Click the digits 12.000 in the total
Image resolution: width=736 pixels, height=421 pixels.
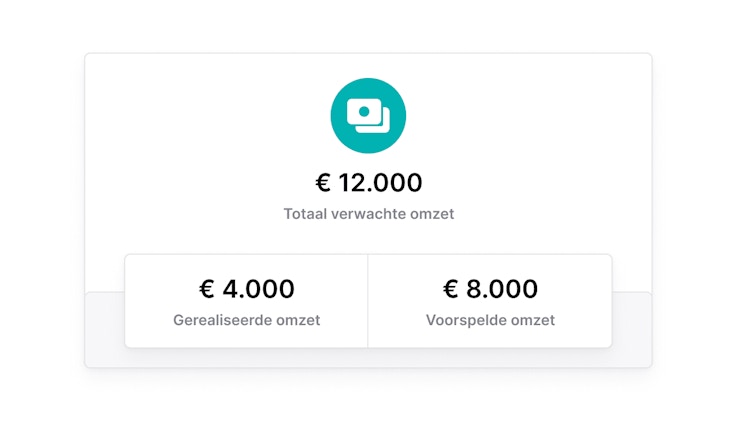380,183
